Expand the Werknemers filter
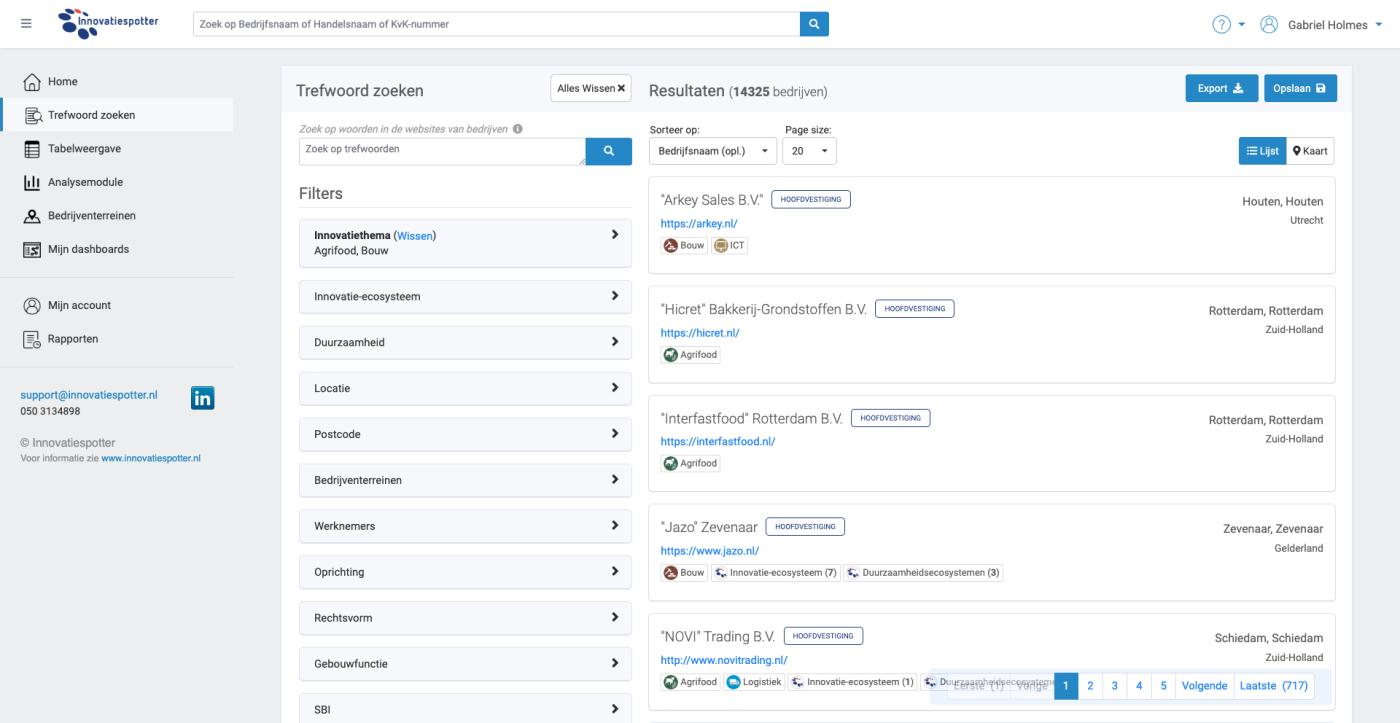The image size is (1400, 723). point(465,526)
